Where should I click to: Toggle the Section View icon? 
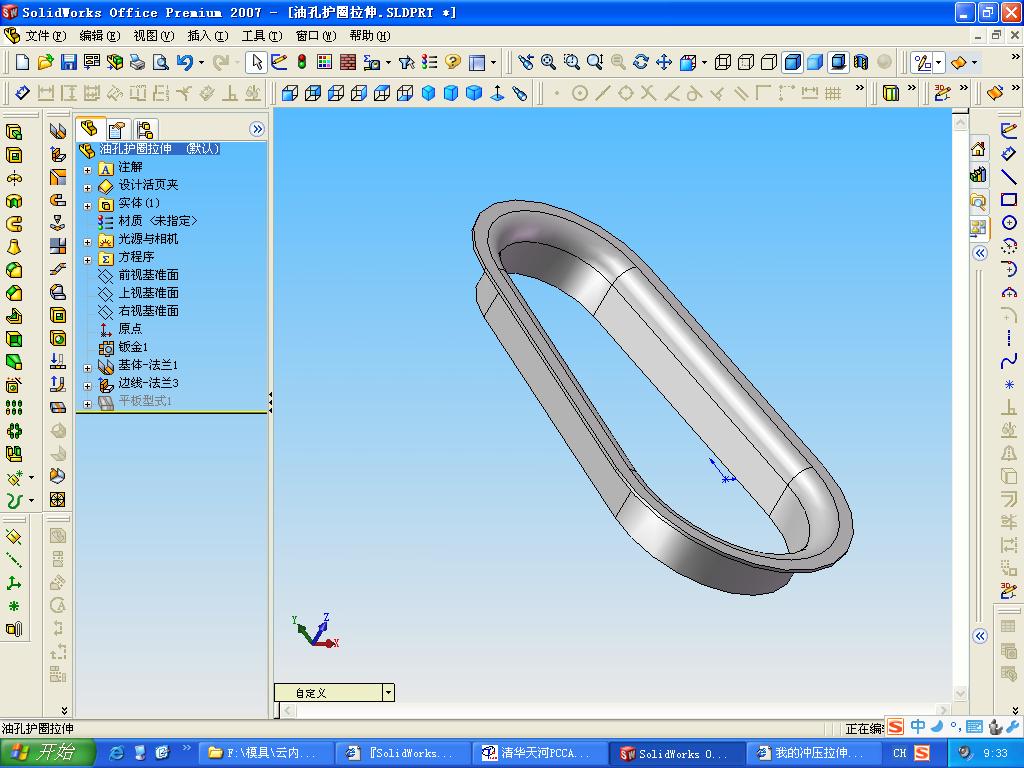(x=861, y=62)
